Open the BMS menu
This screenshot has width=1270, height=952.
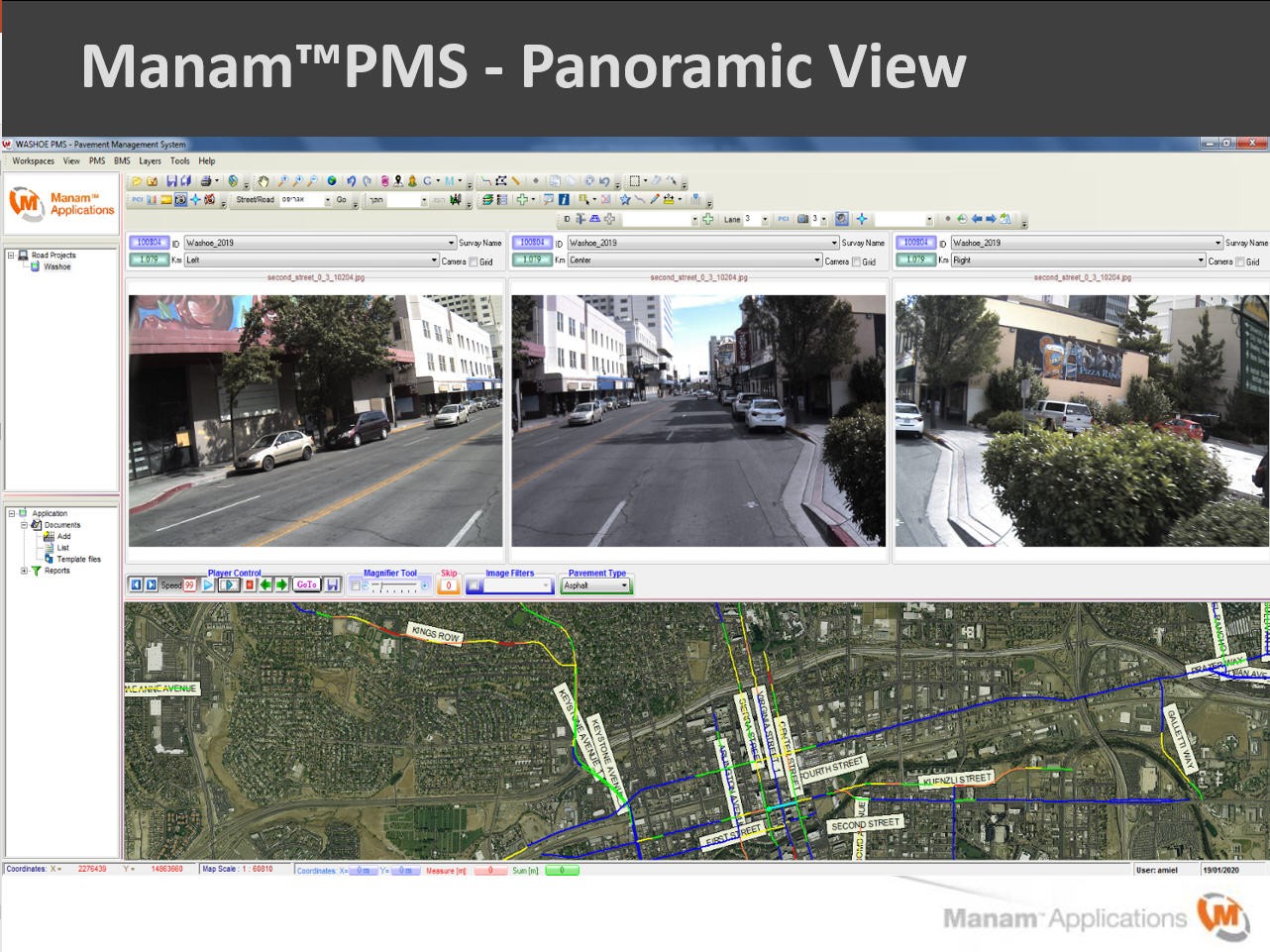(122, 160)
